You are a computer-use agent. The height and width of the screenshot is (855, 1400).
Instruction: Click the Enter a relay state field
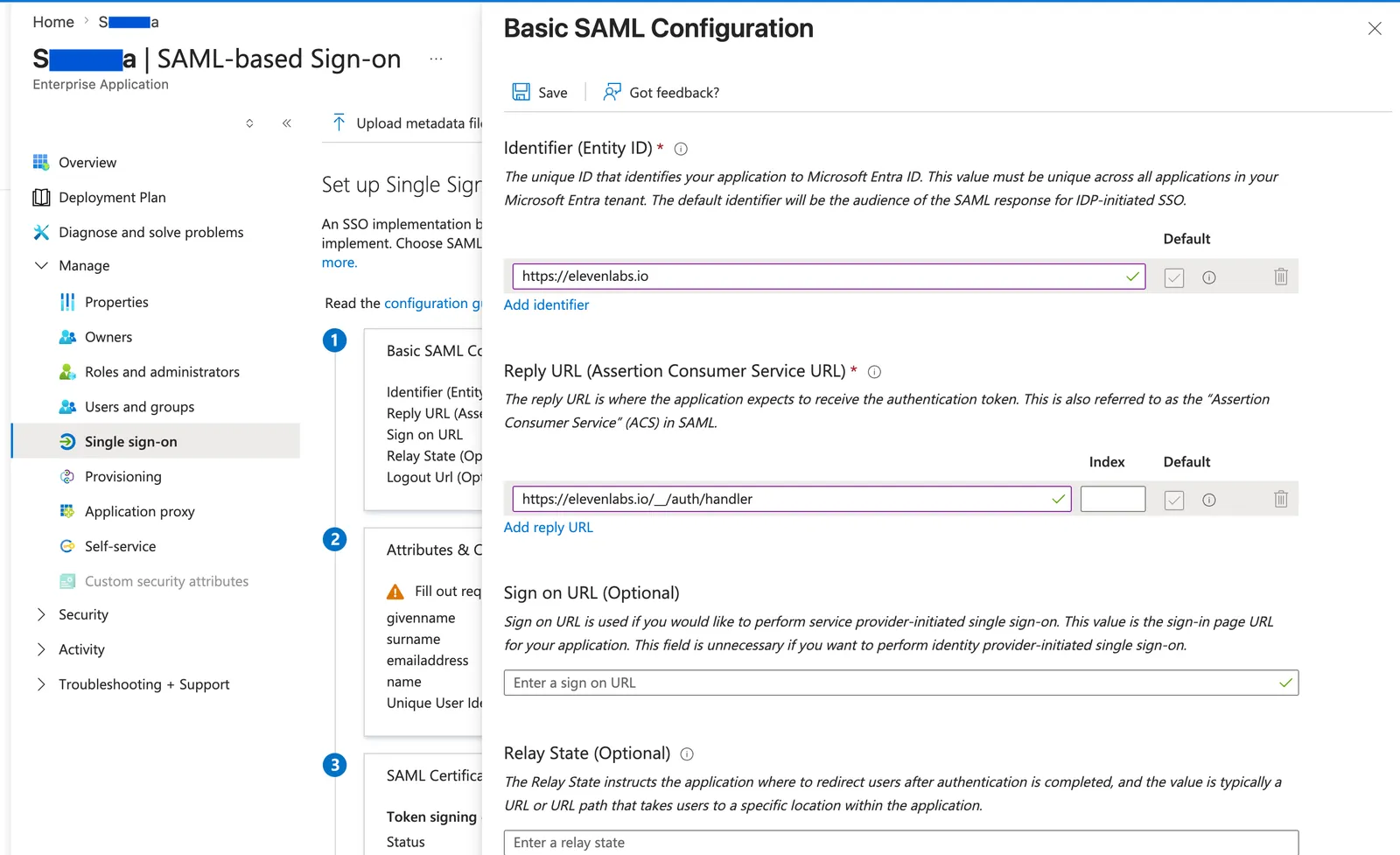point(901,842)
